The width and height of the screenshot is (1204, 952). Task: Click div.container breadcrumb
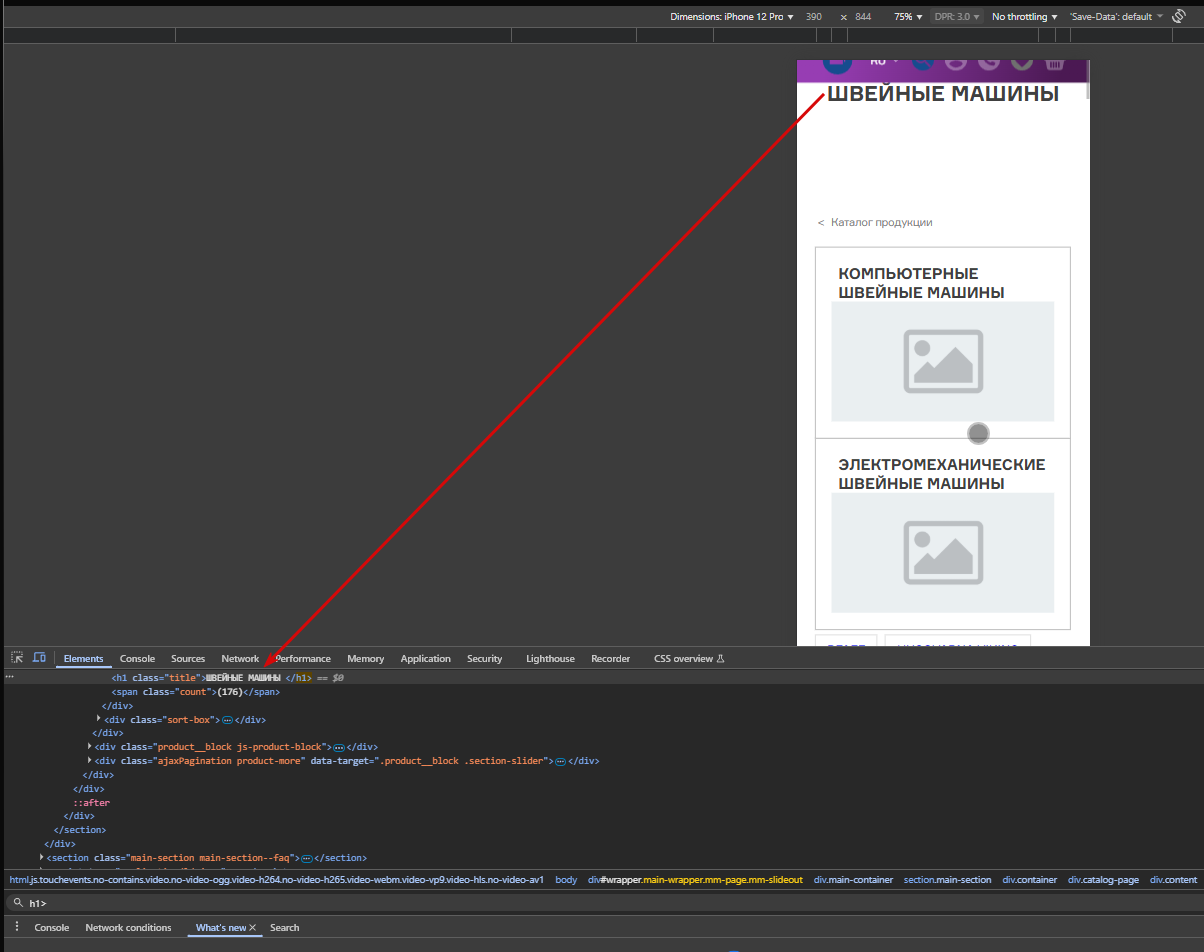tap(1029, 880)
